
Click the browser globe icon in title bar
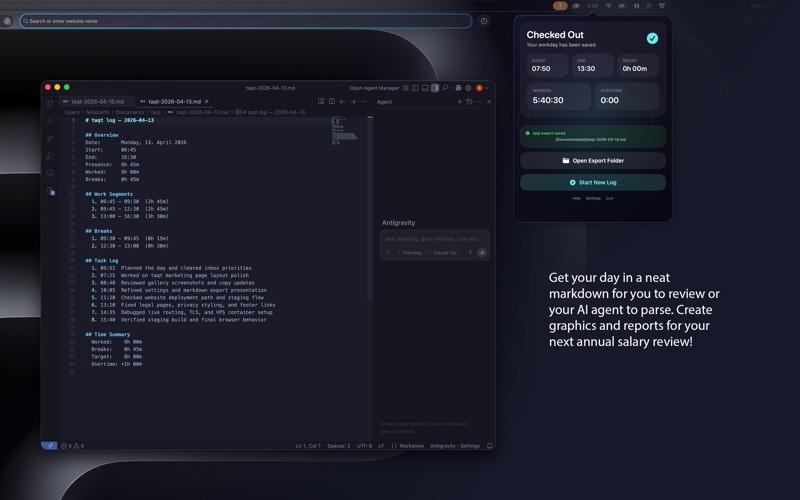click(458, 88)
